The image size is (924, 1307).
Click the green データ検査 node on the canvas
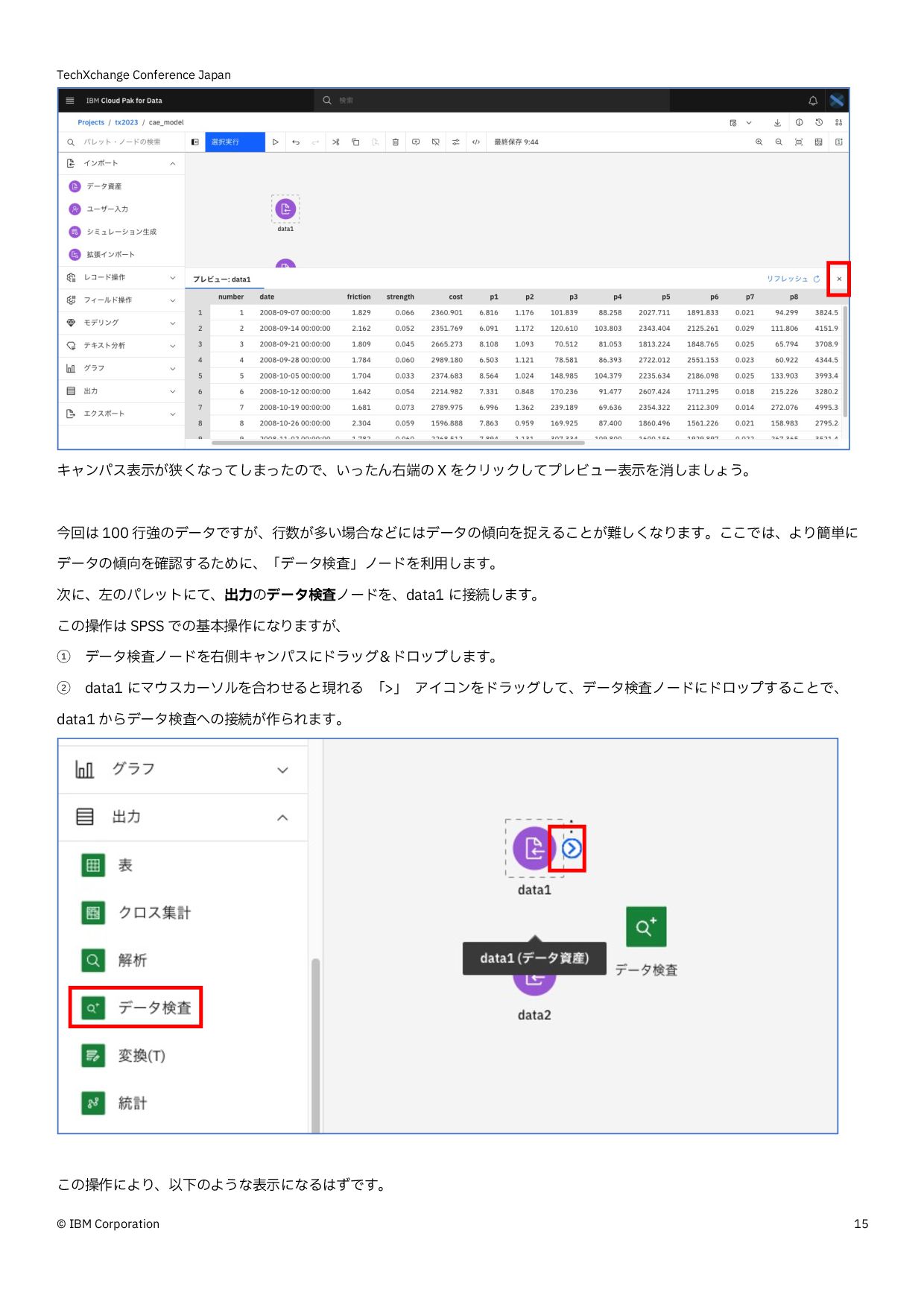tap(646, 926)
